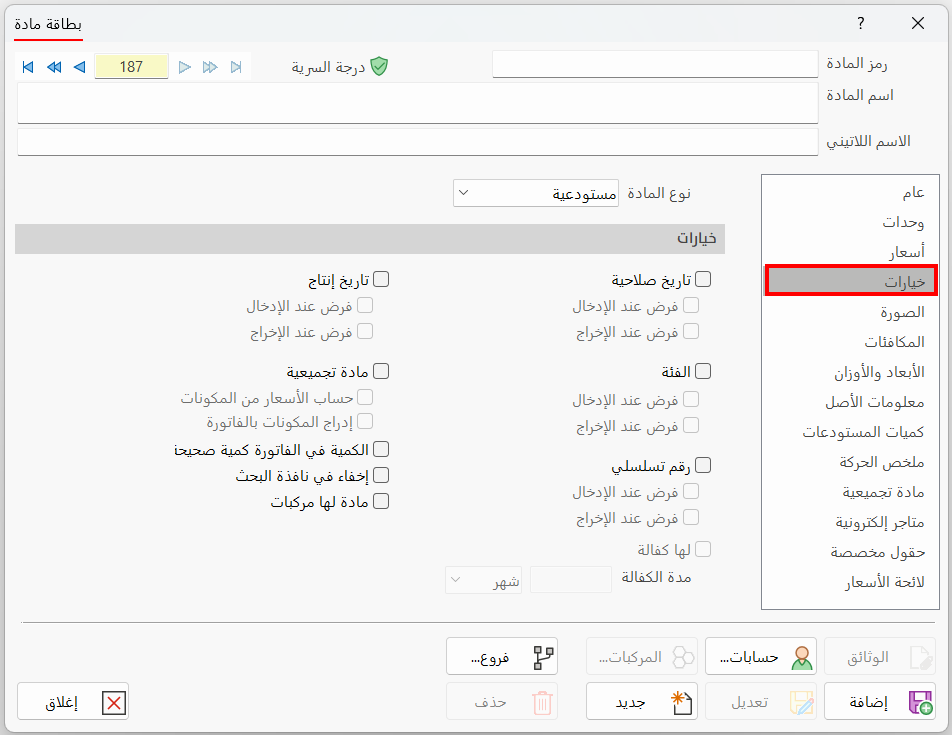Image resolution: width=952 pixels, height=735 pixels.
Task: Go to previous record arrow
Action: (80, 67)
